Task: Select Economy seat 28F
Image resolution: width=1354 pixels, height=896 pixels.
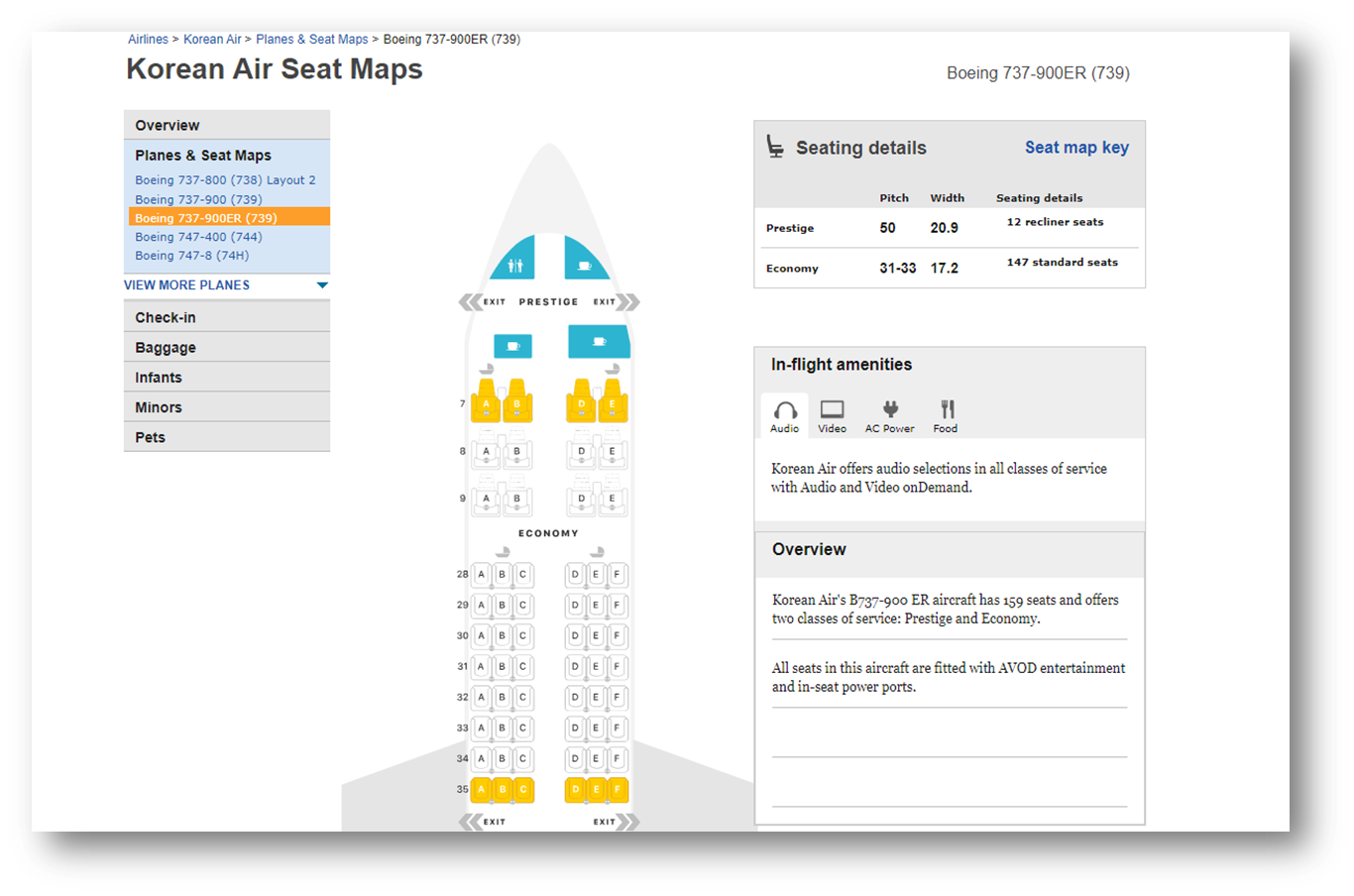Action: pos(617,575)
